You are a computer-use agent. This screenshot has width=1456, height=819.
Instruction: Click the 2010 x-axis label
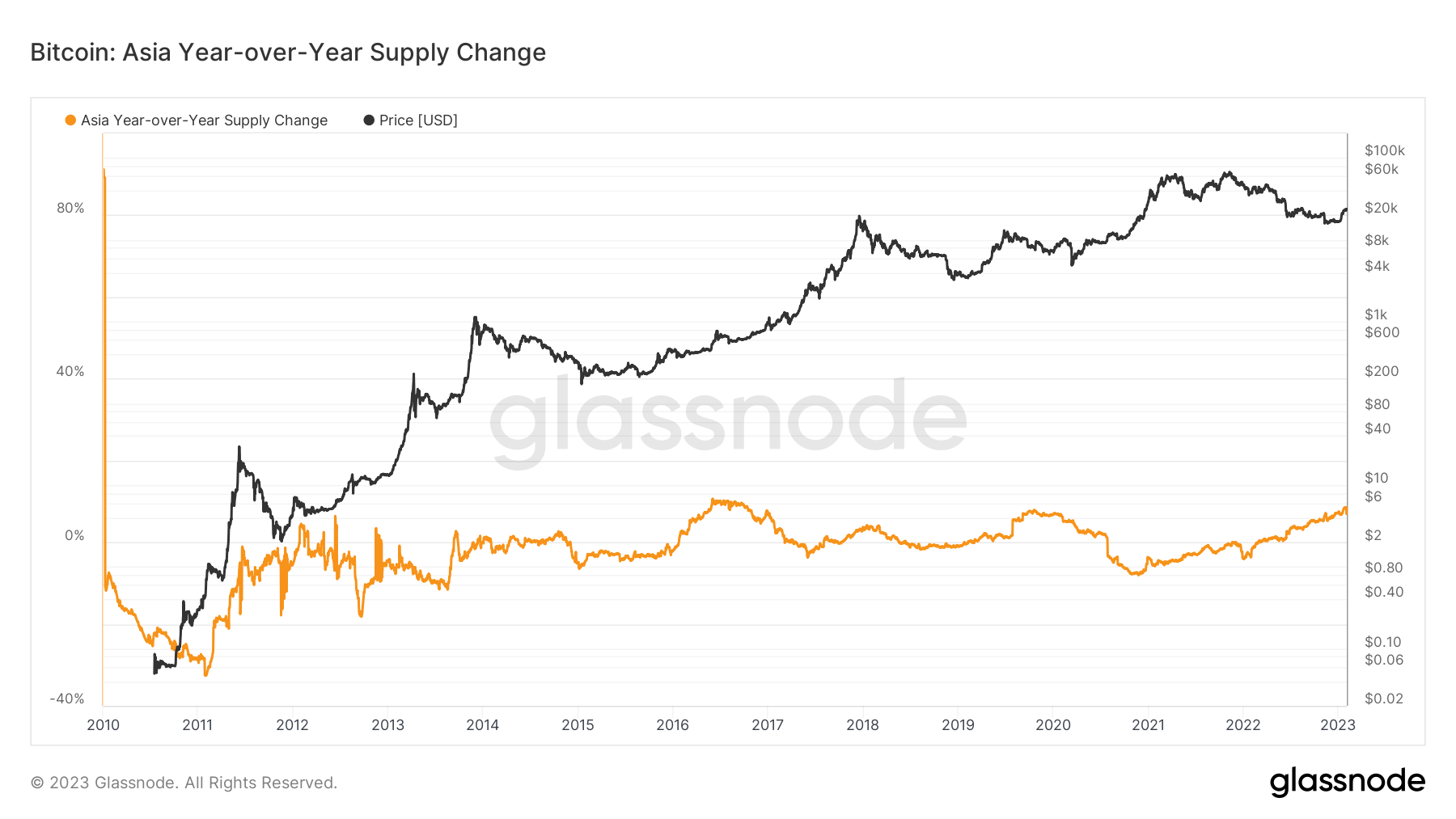(103, 725)
